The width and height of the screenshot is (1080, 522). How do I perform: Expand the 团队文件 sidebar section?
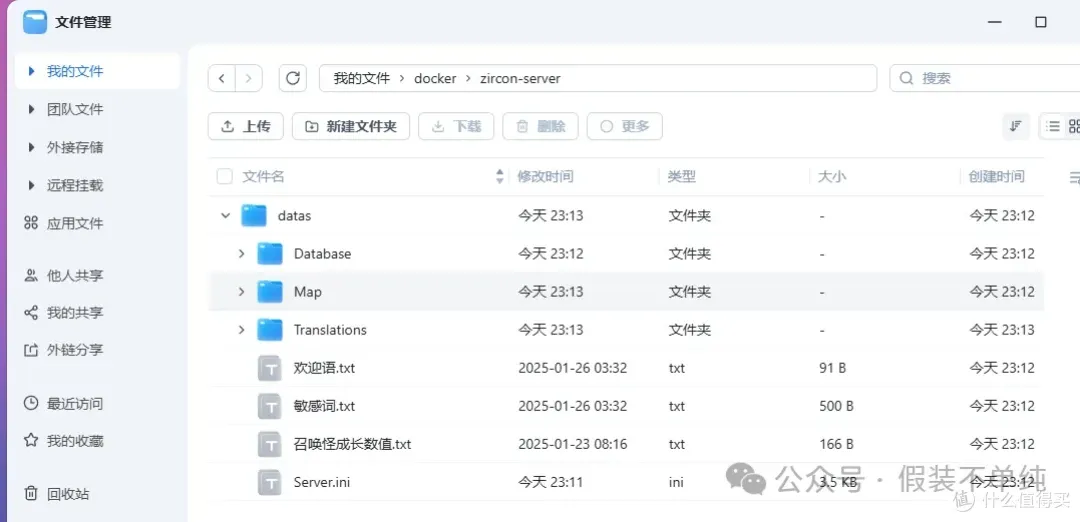[x=32, y=110]
